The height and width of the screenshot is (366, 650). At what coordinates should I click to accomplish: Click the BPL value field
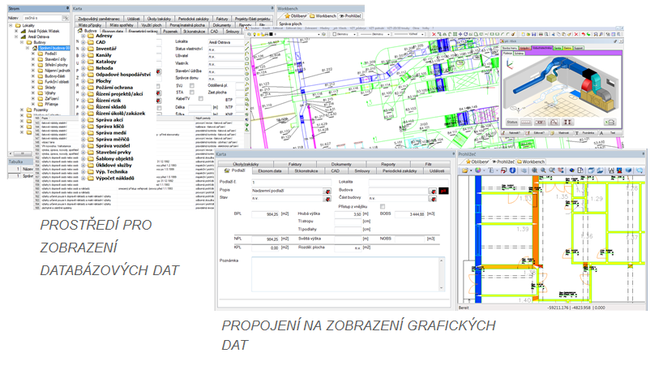(265, 214)
